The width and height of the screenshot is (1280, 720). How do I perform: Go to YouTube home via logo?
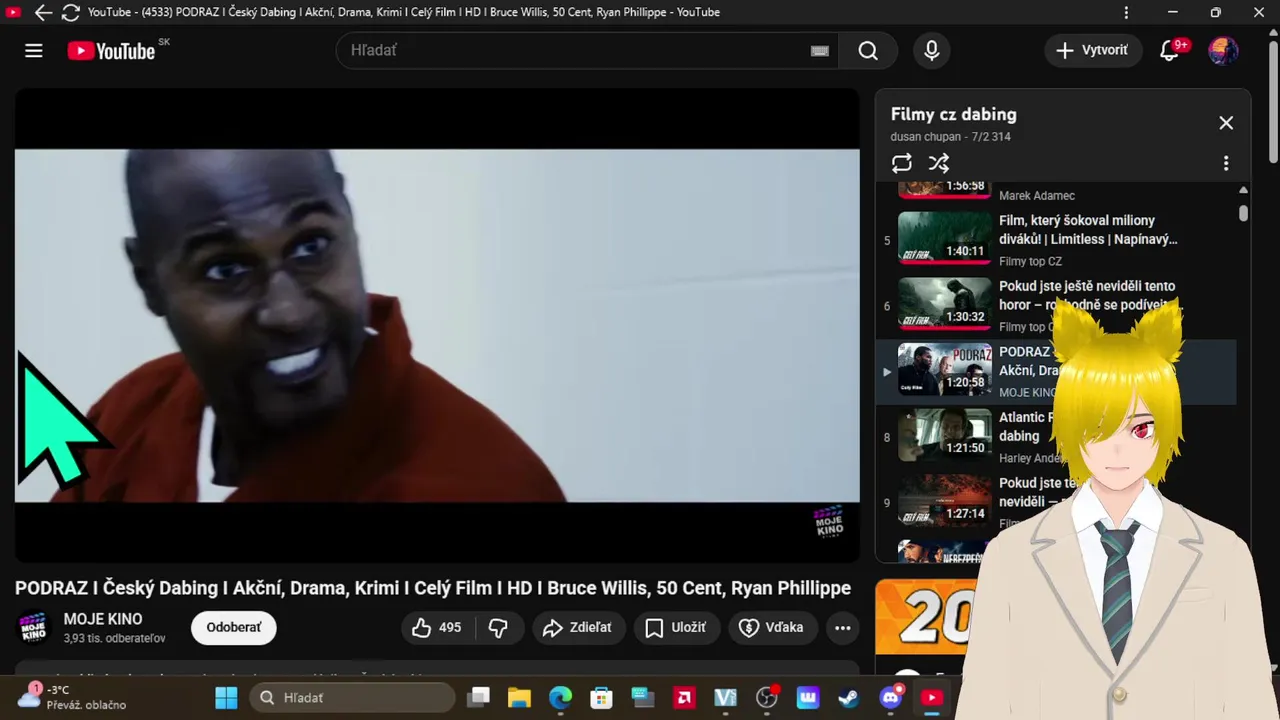click(111, 51)
